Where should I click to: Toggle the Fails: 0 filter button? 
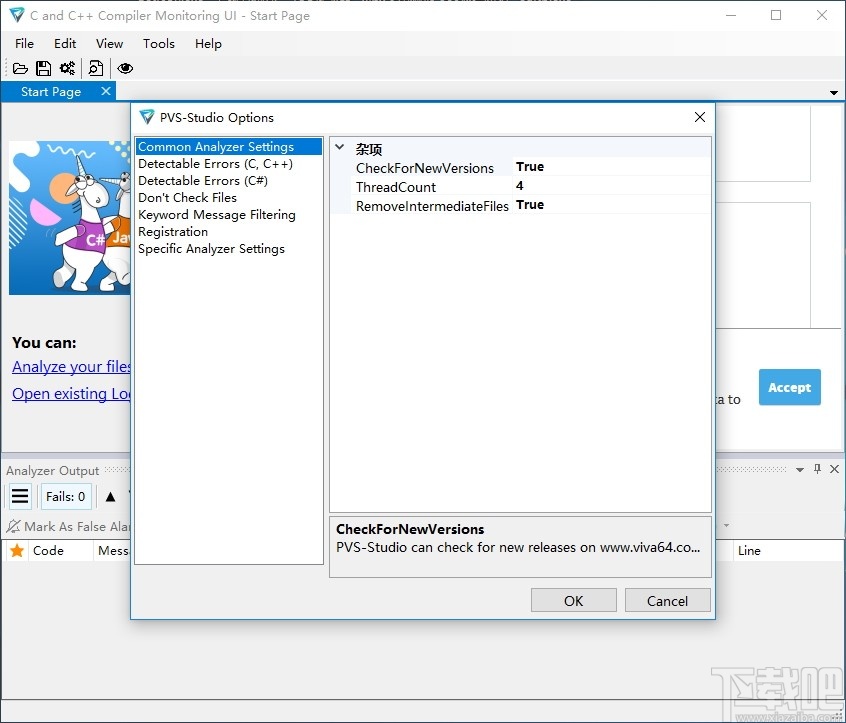66,496
